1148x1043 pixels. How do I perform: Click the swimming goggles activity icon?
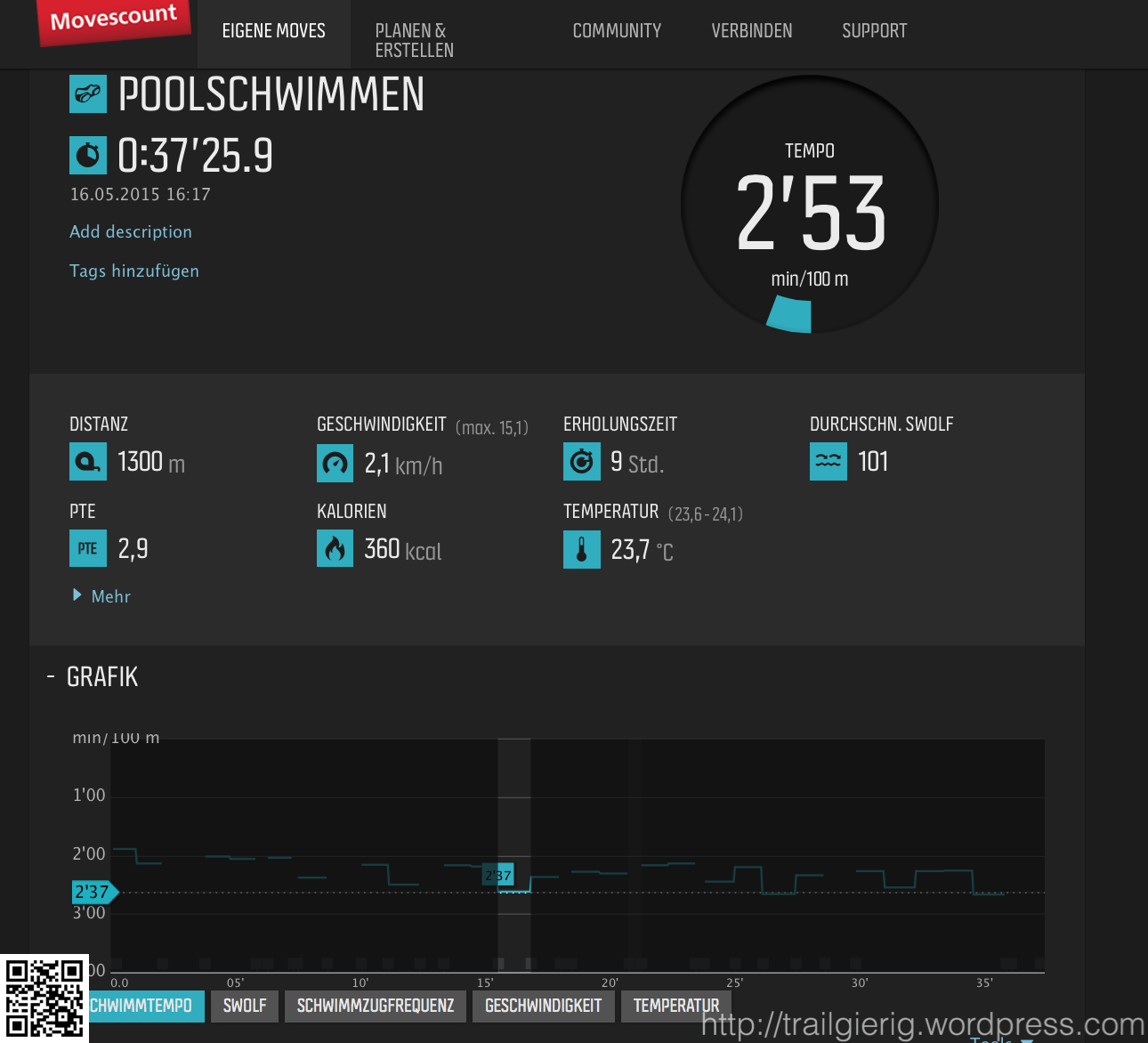click(x=88, y=94)
